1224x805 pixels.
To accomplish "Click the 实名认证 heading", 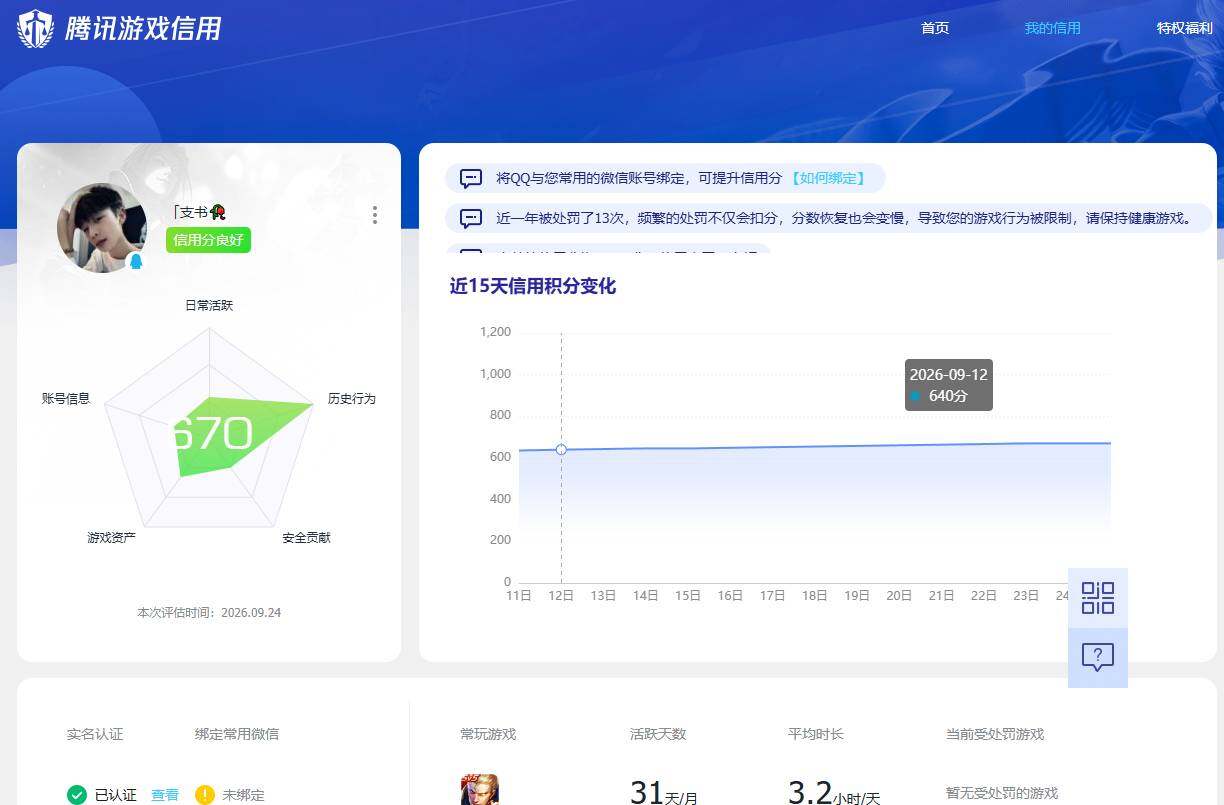I will pos(95,734).
